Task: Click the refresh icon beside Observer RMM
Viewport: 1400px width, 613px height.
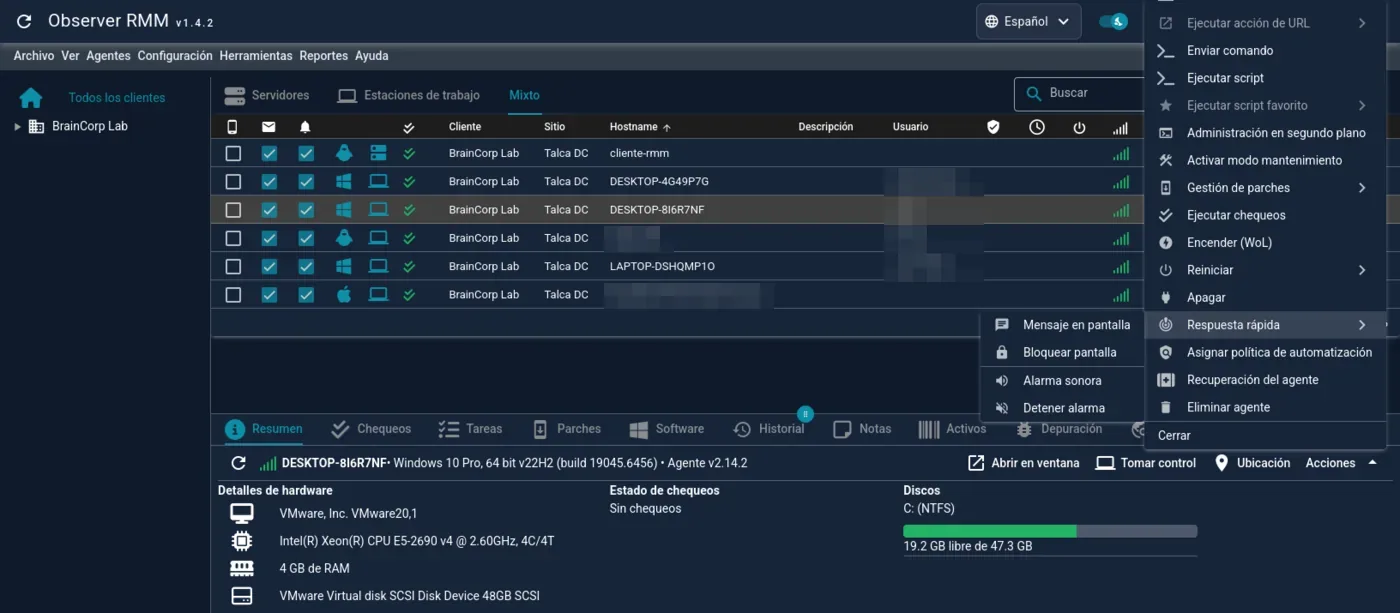Action: (x=25, y=21)
